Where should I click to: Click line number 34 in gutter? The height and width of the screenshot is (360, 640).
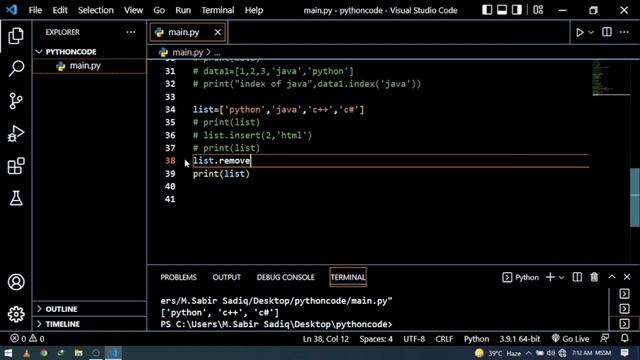tap(170, 109)
